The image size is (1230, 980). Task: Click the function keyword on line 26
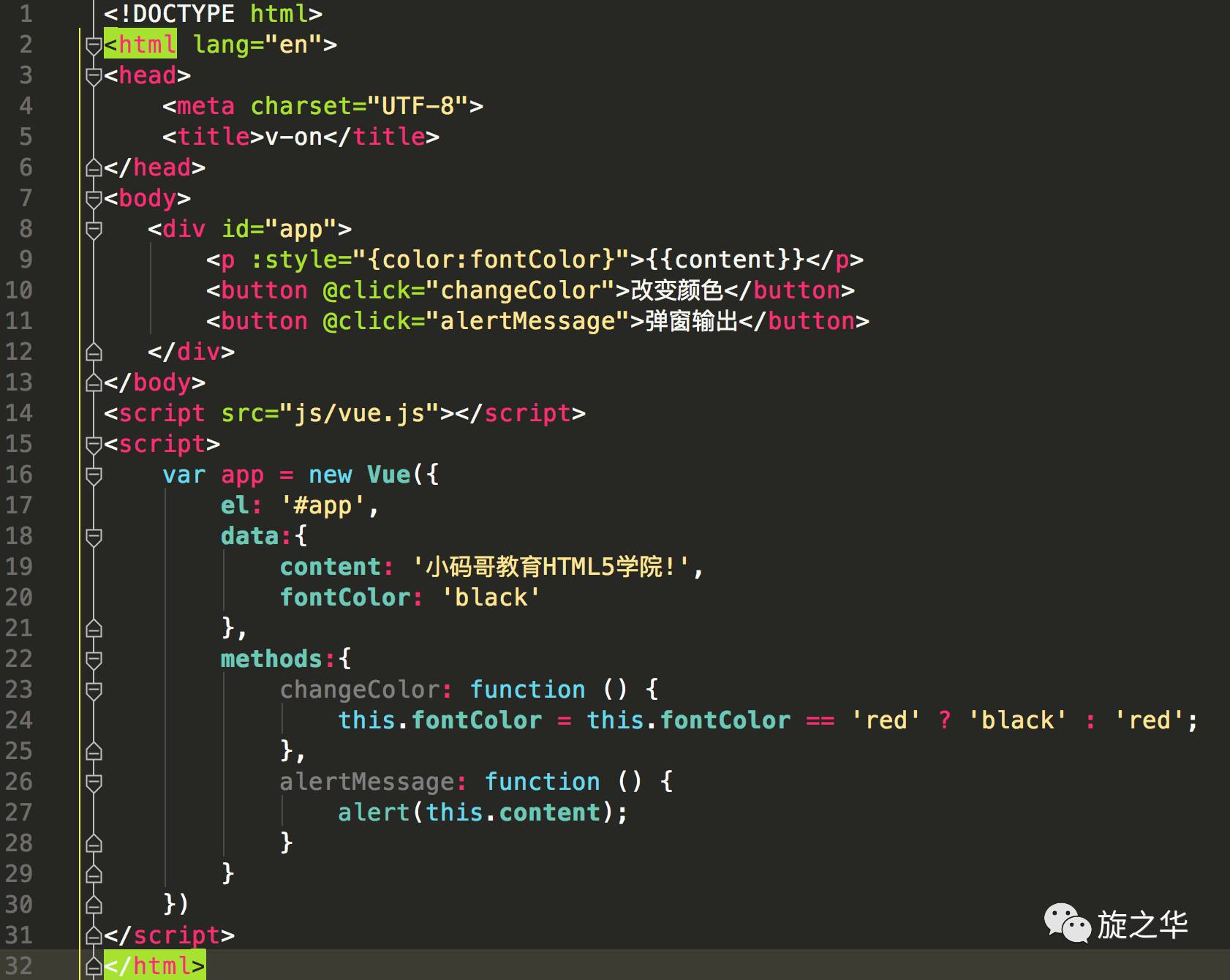pyautogui.click(x=542, y=782)
